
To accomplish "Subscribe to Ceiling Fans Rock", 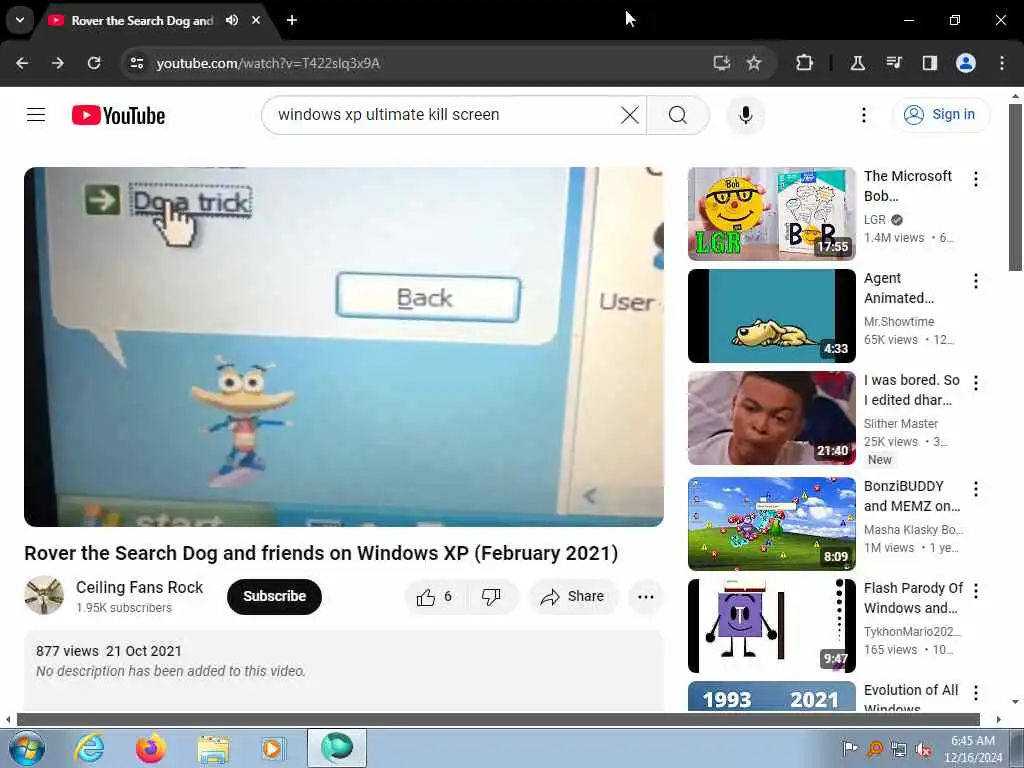I will (x=274, y=596).
